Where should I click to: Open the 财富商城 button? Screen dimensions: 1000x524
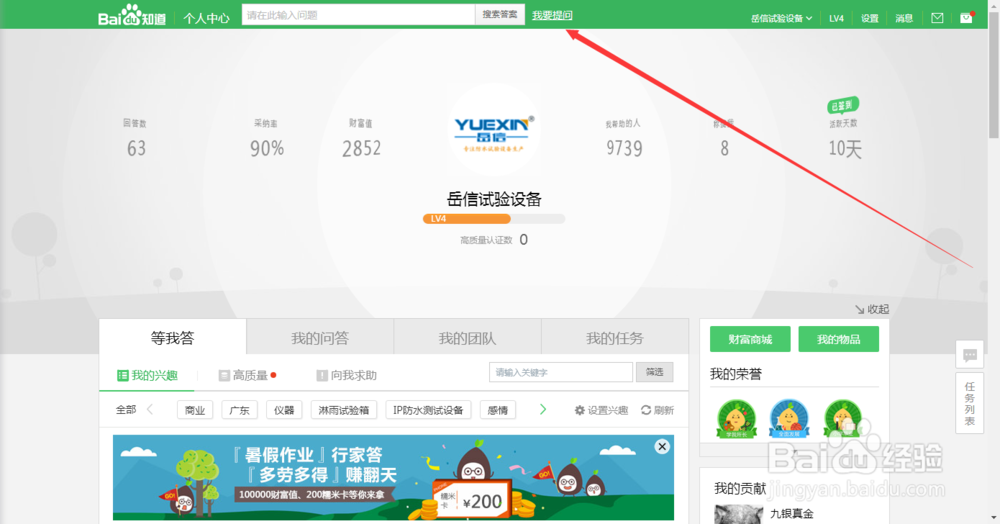(750, 339)
